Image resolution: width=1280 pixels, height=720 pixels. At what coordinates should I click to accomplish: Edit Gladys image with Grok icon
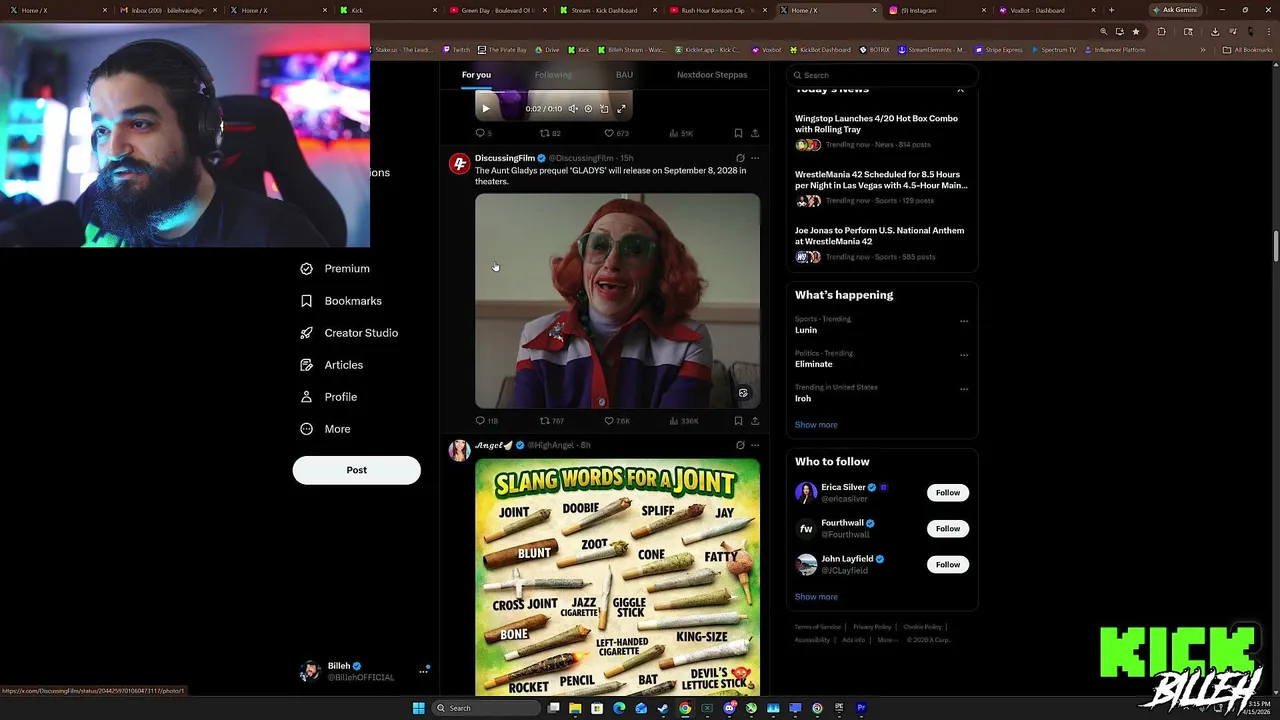(743, 393)
